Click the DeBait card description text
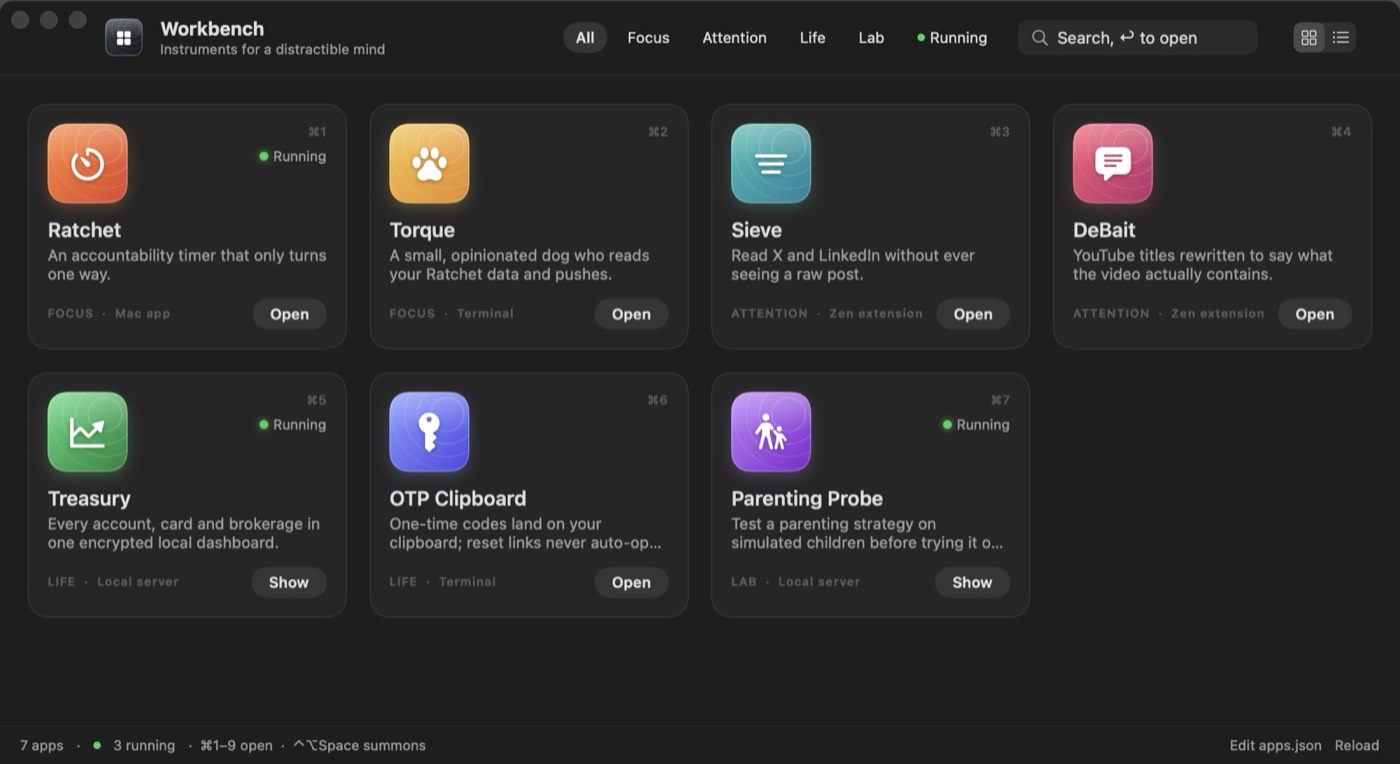 1203,265
